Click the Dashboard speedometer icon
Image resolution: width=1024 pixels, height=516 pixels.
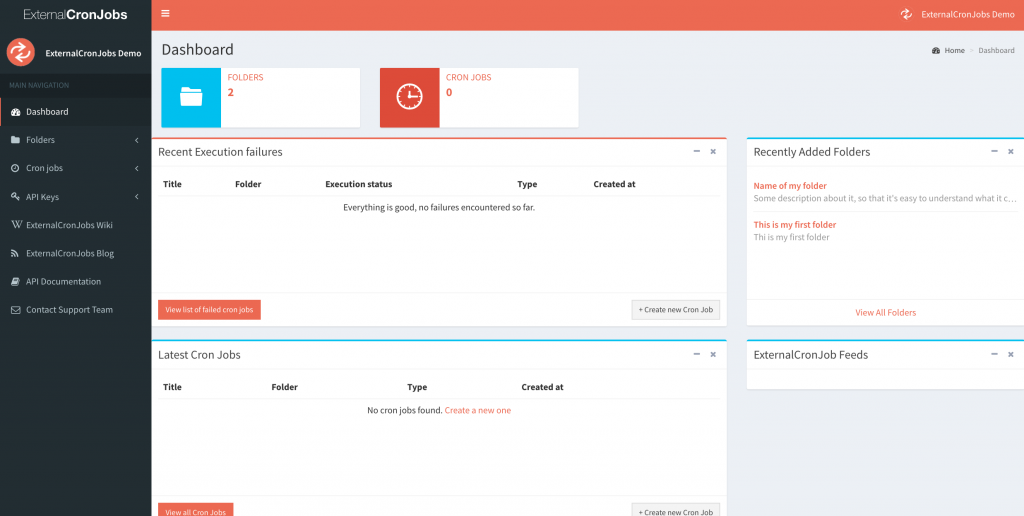16,112
